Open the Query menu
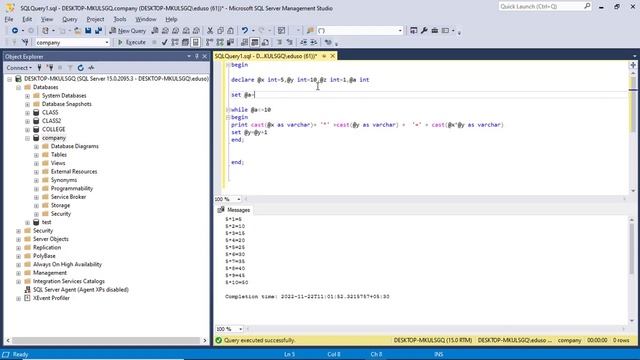 tap(69, 19)
